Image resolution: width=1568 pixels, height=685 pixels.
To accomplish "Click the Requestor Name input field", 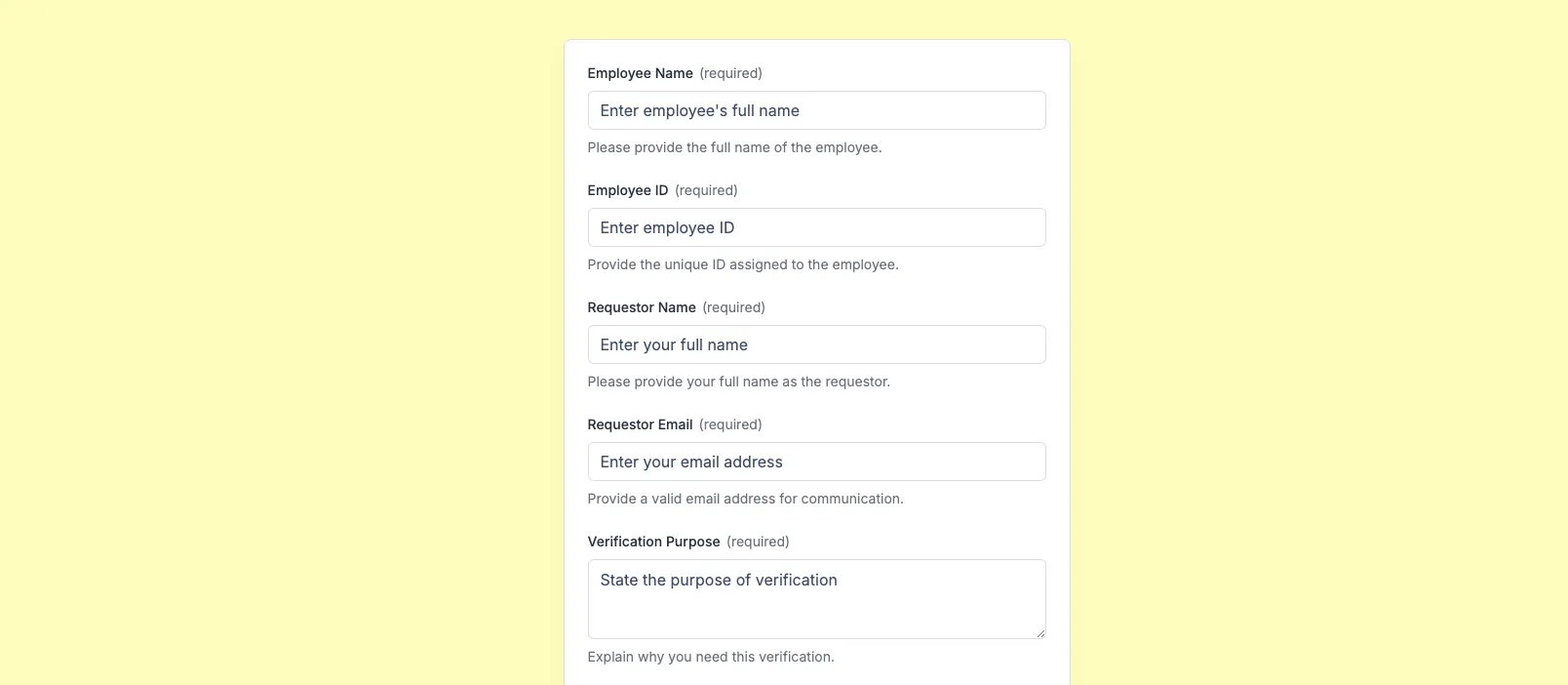I will tap(816, 344).
